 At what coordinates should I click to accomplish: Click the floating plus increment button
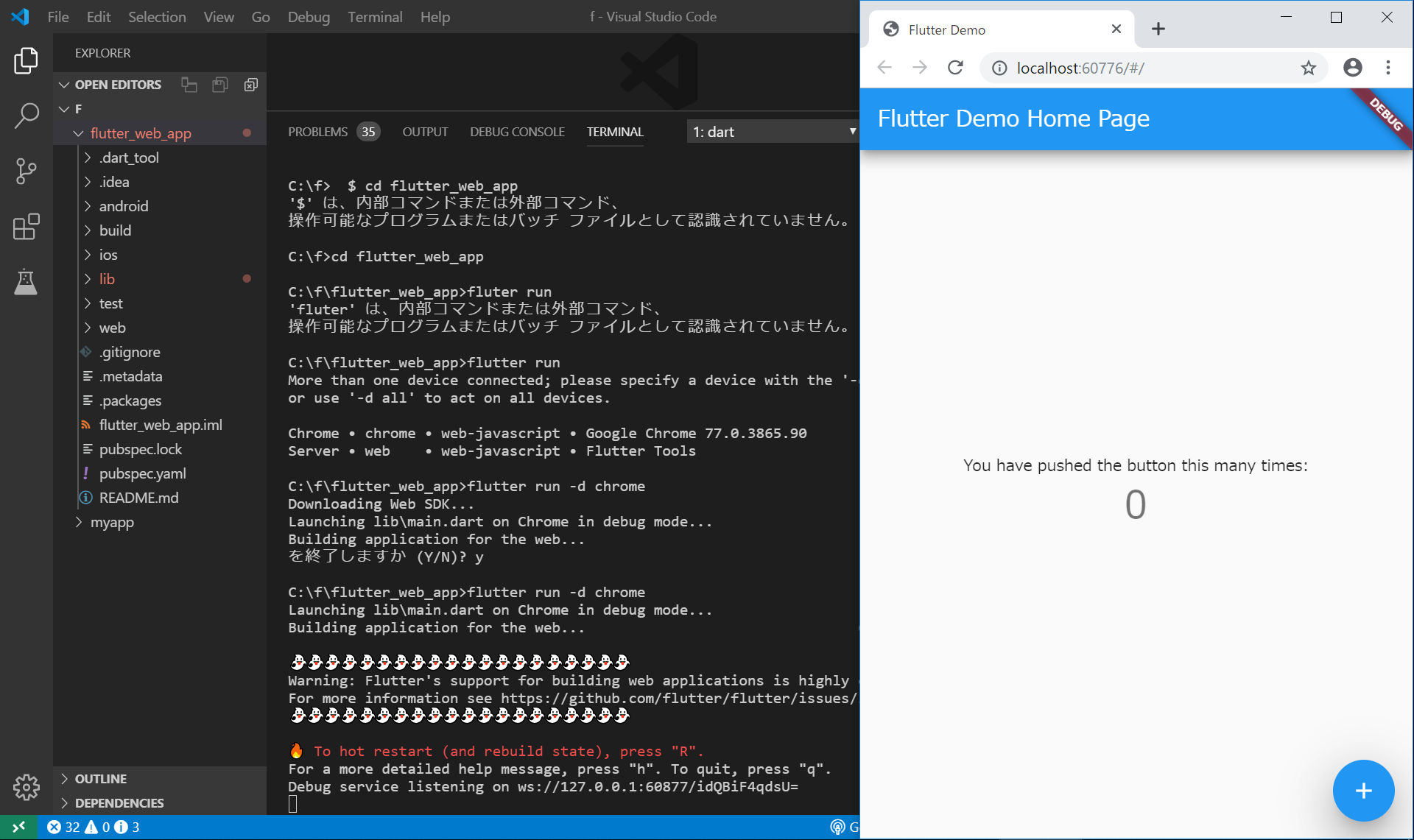(x=1362, y=791)
